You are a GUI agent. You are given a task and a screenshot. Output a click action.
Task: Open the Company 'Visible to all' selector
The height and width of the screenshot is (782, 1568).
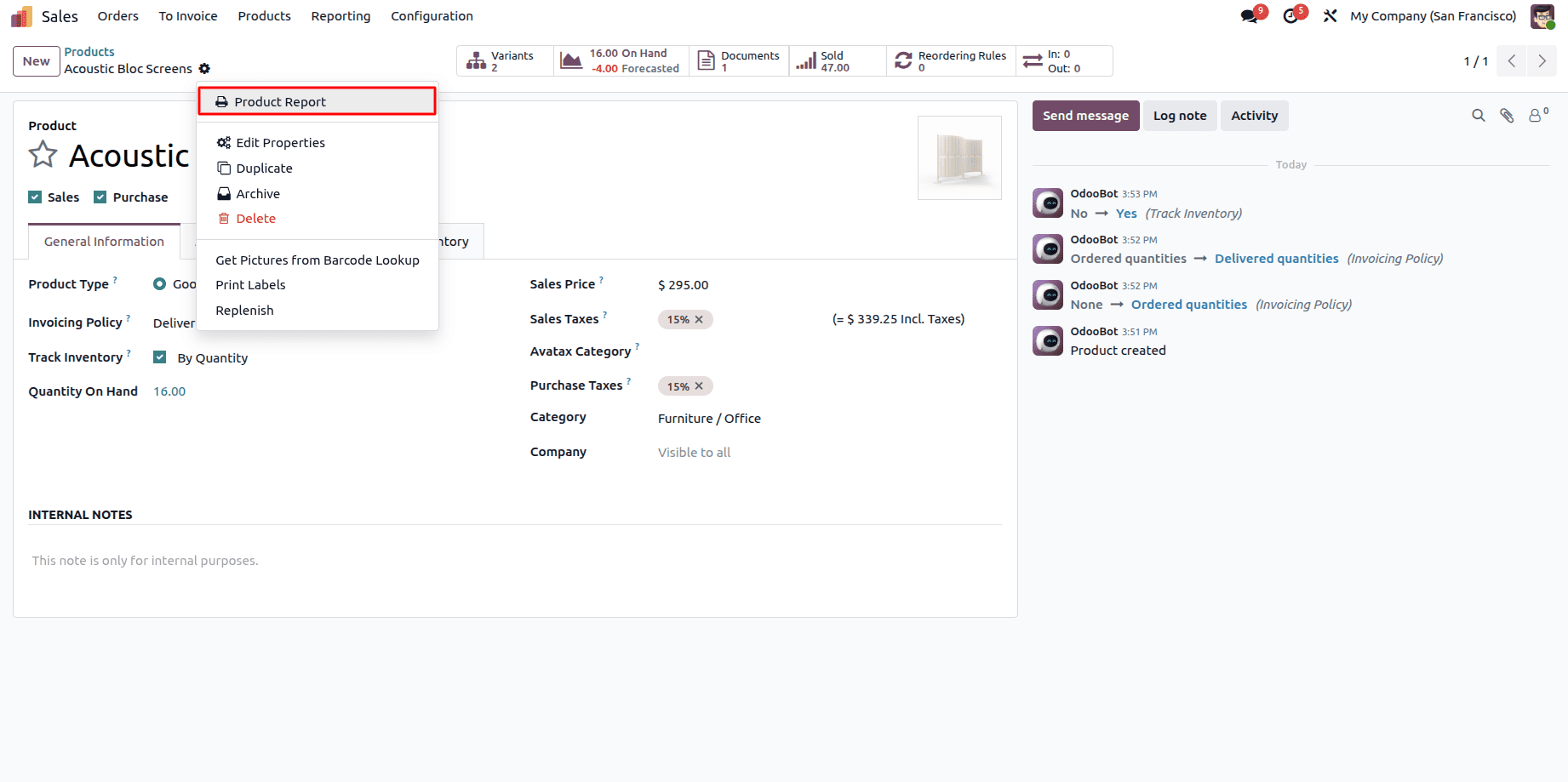(x=694, y=452)
